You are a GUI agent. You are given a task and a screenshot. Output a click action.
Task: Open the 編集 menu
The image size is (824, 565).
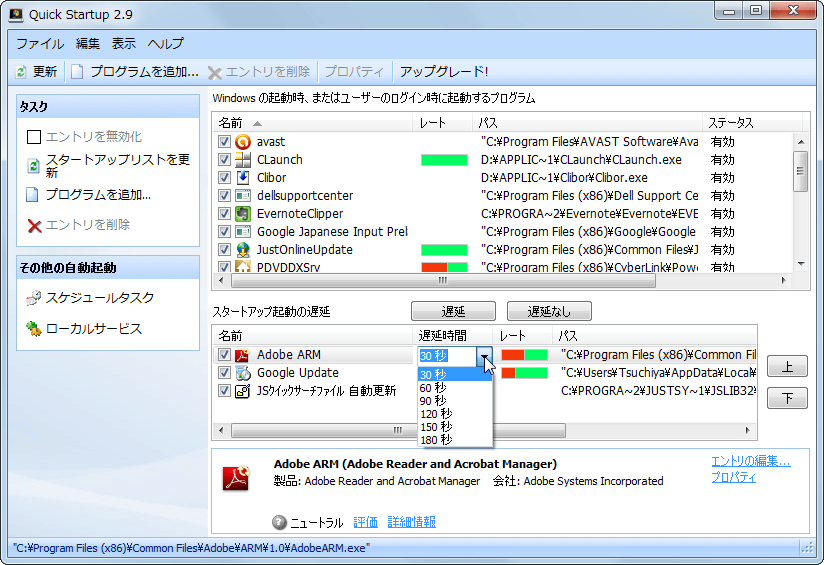pyautogui.click(x=87, y=43)
